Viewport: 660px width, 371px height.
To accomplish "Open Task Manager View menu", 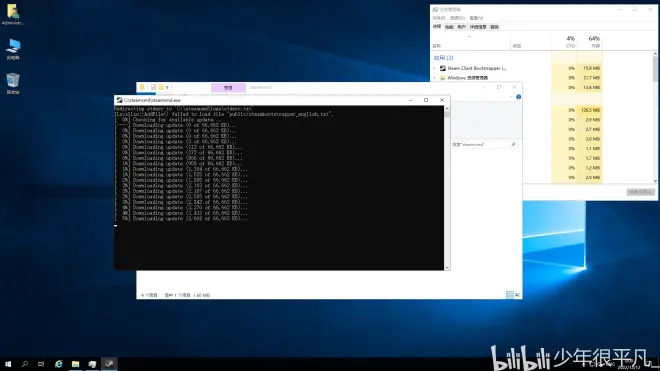I will [x=476, y=18].
